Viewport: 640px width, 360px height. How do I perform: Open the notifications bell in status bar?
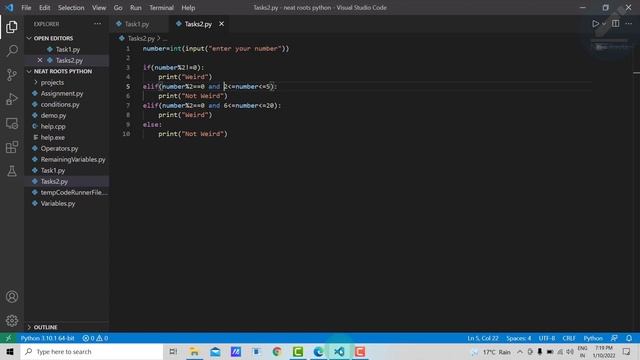coord(629,338)
